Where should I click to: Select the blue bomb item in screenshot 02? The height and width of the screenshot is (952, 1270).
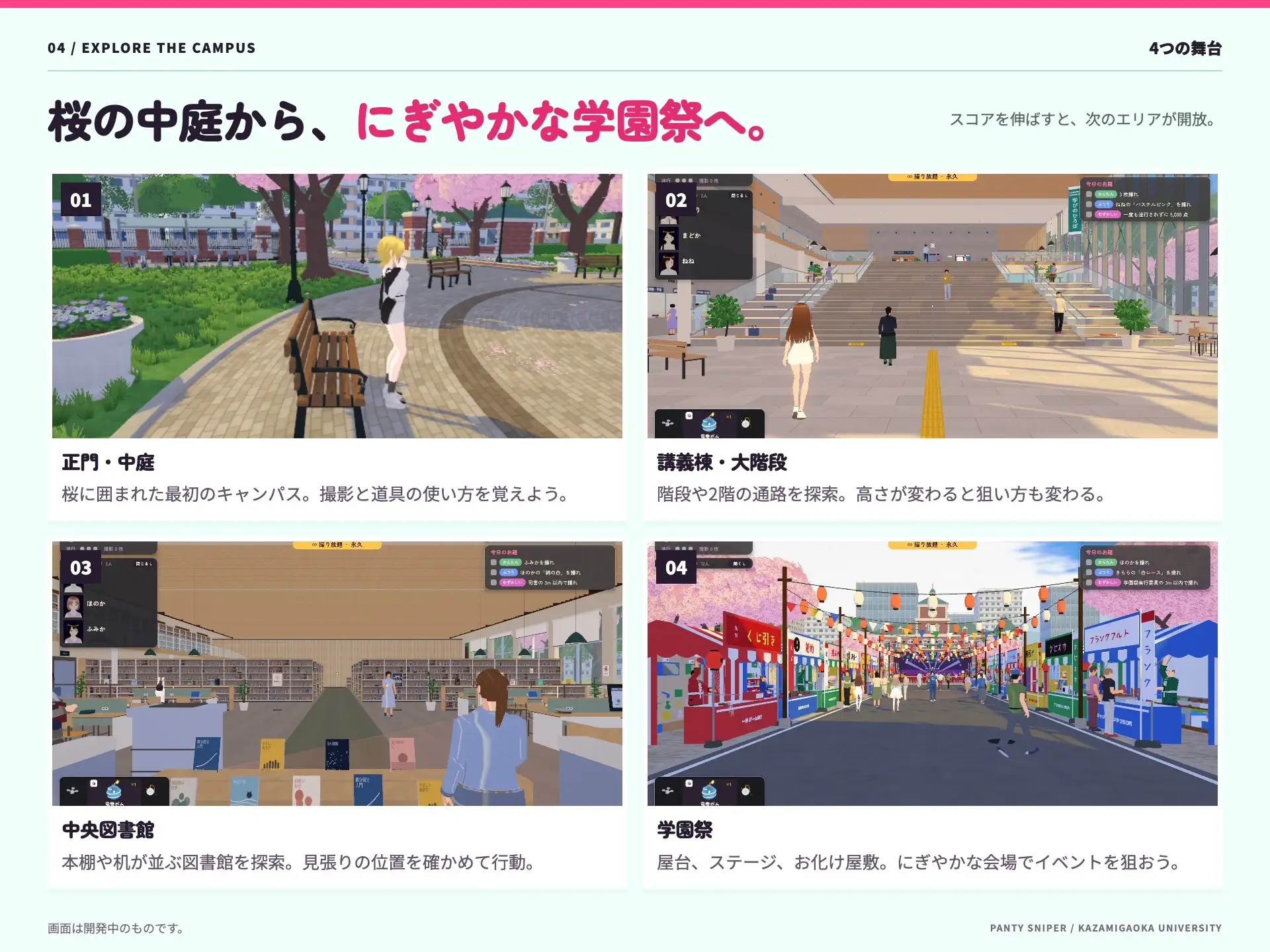(709, 423)
